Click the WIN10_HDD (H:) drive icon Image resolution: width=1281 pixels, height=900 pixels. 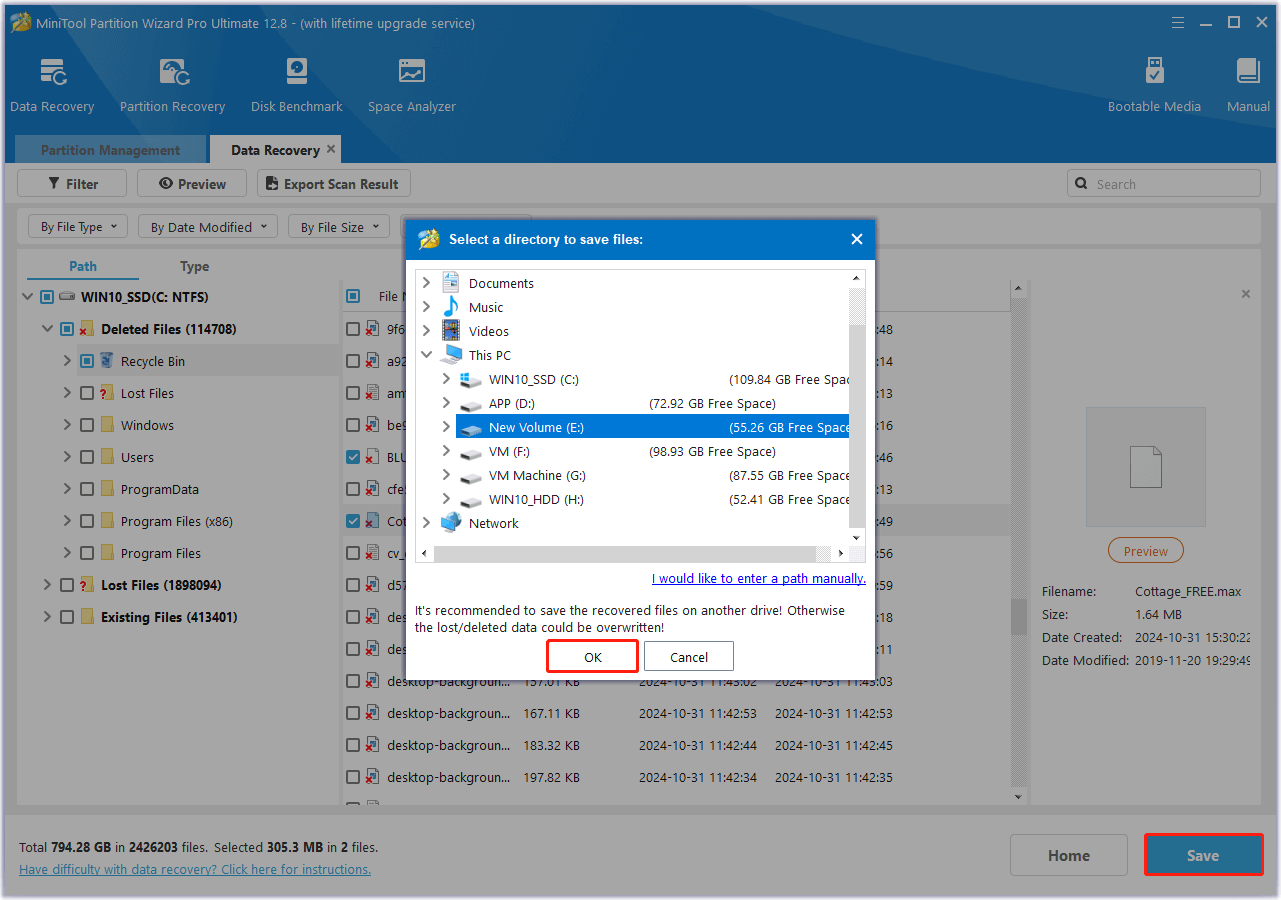coord(471,500)
